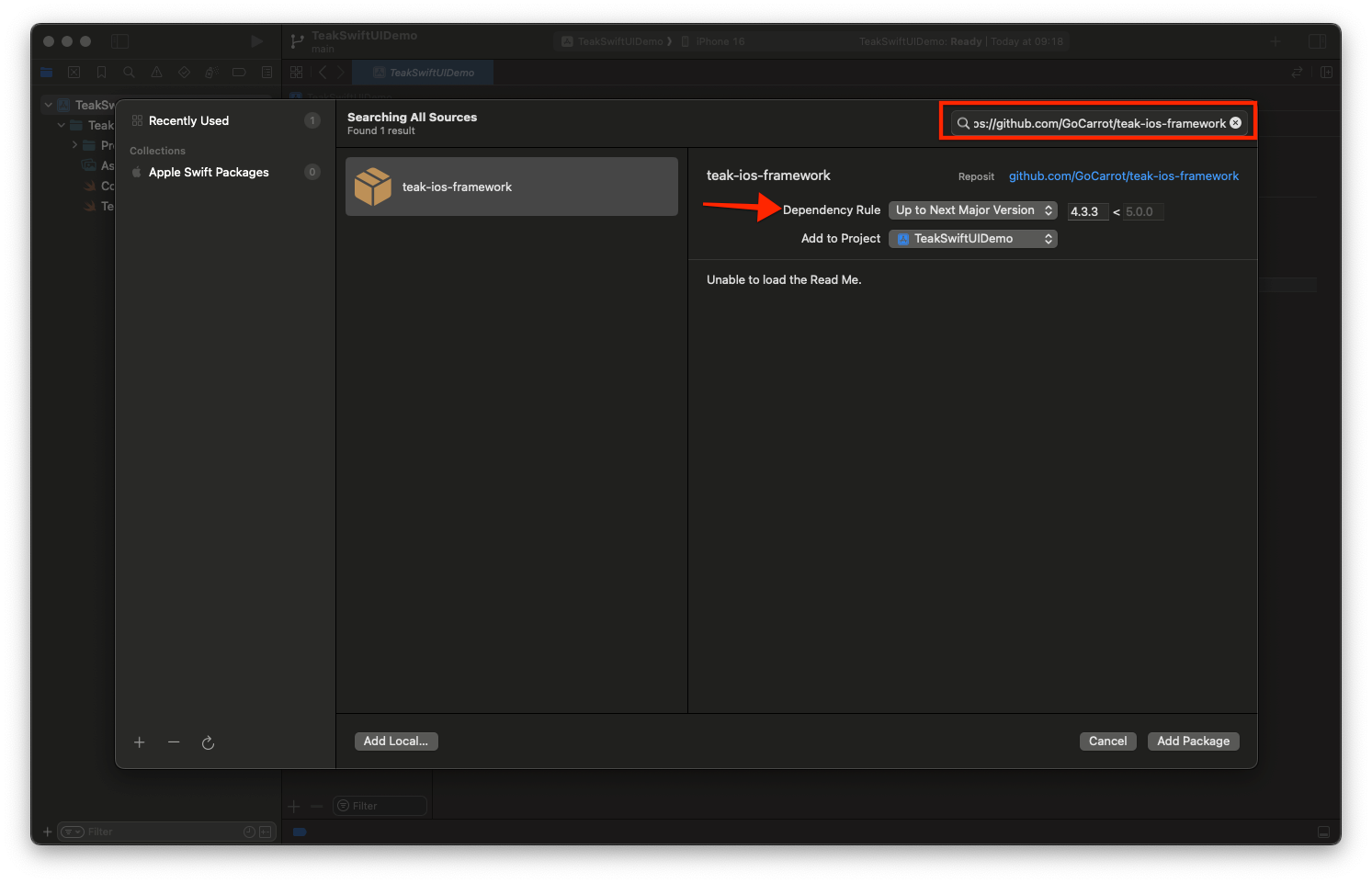Click the main branch icon in toolbar
This screenshot has width=1372, height=883.
(297, 41)
